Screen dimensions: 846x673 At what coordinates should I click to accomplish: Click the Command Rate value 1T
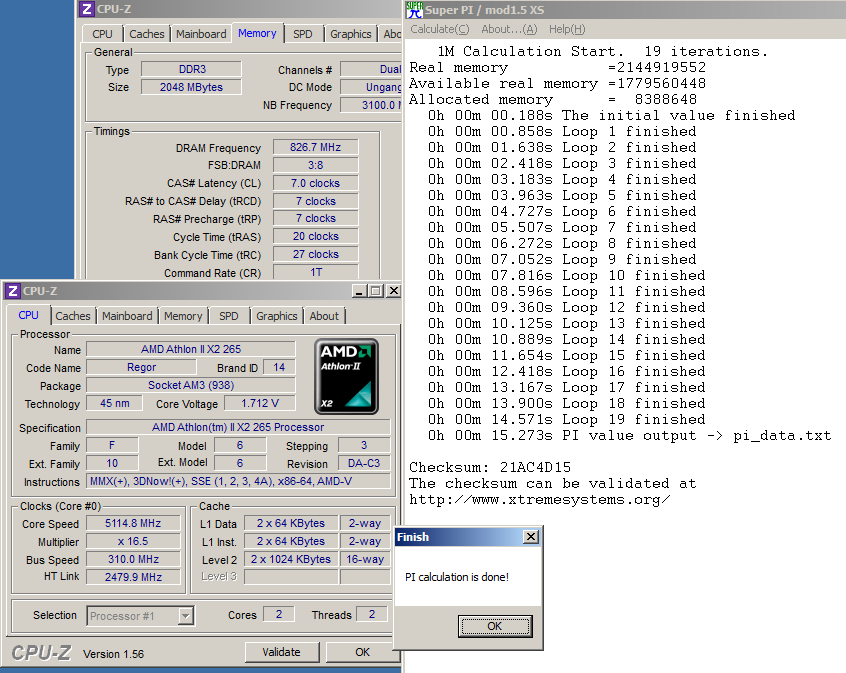(x=316, y=272)
